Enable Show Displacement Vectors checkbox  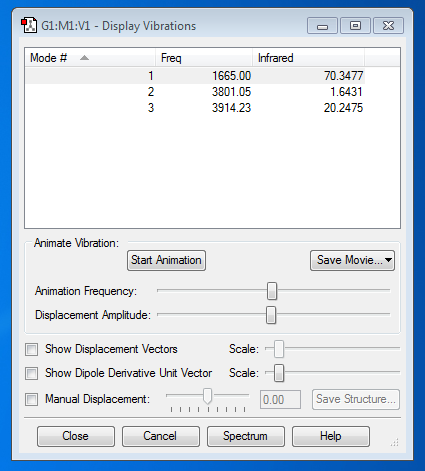pyautogui.click(x=32, y=349)
